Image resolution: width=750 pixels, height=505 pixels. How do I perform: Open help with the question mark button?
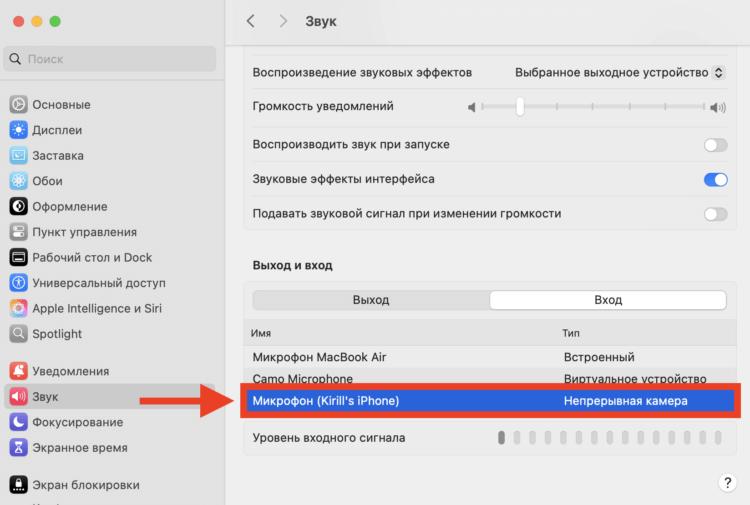pyautogui.click(x=727, y=482)
